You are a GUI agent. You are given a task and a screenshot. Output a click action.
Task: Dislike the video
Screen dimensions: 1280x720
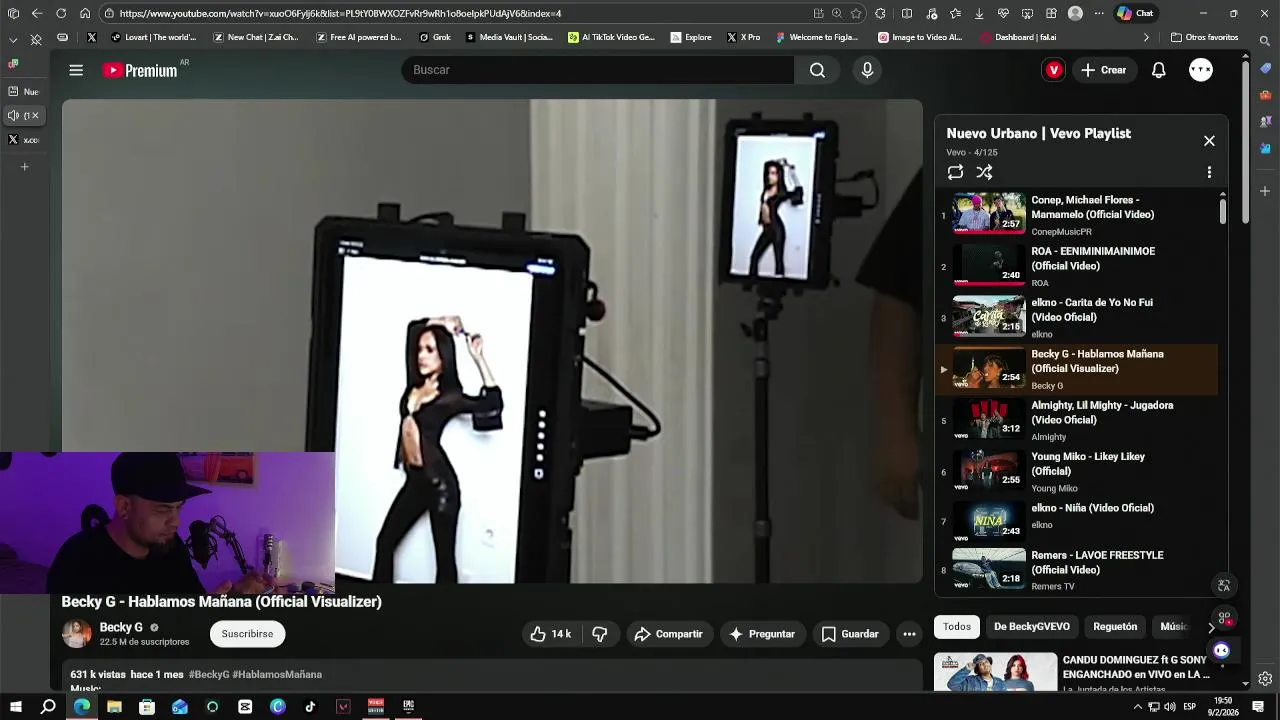599,634
